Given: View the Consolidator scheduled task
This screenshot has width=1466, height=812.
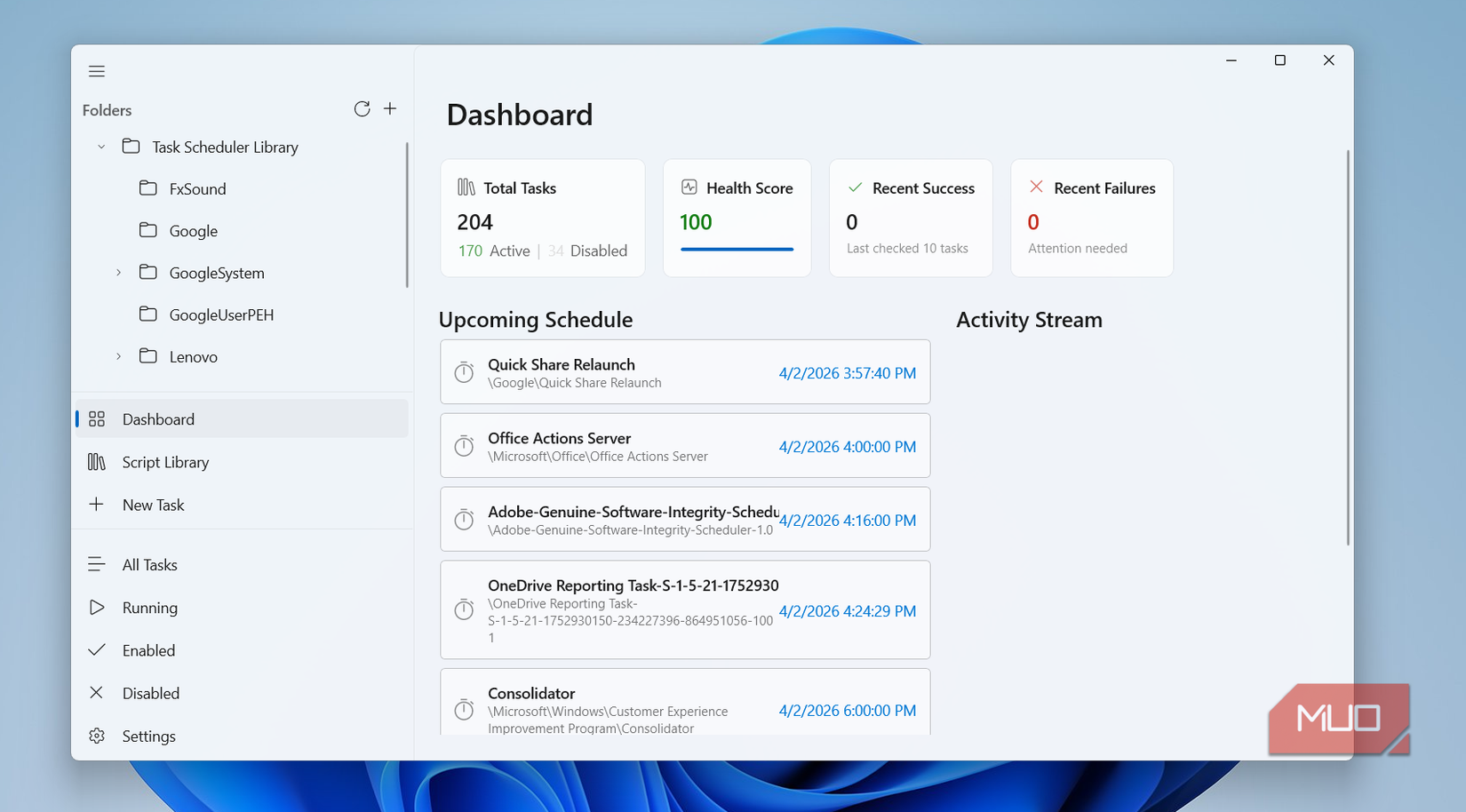Looking at the screenshot, I should point(684,706).
